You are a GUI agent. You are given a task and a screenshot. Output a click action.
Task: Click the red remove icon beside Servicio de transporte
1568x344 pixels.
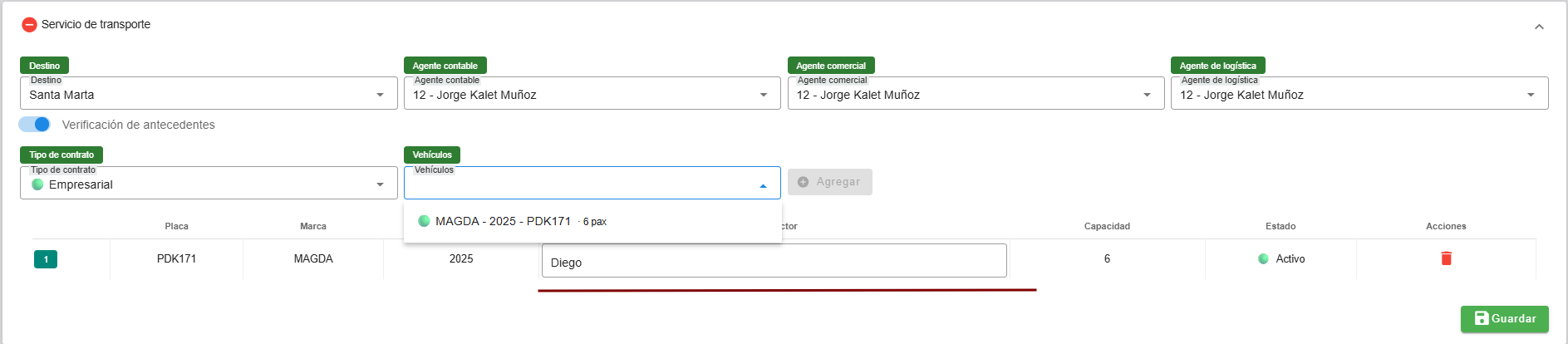[29, 25]
